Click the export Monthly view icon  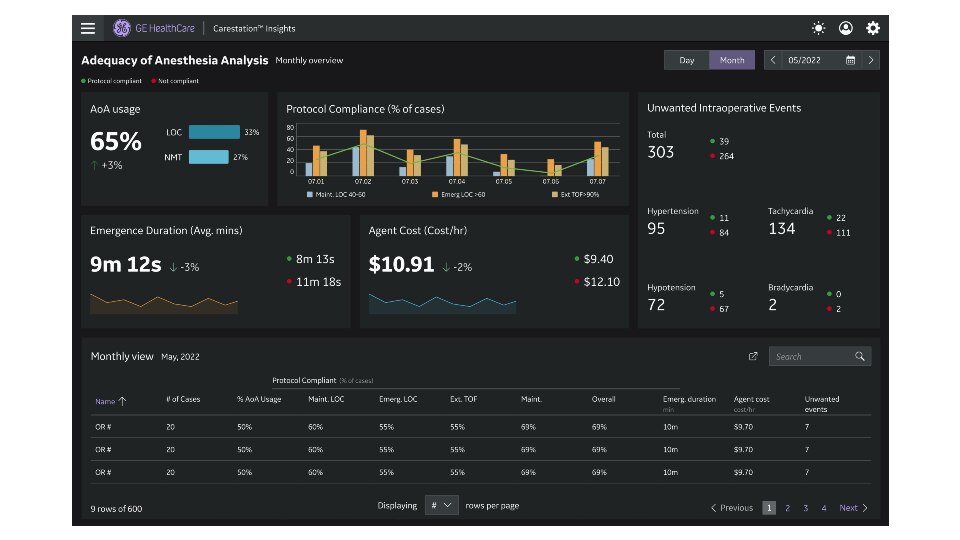coord(753,356)
